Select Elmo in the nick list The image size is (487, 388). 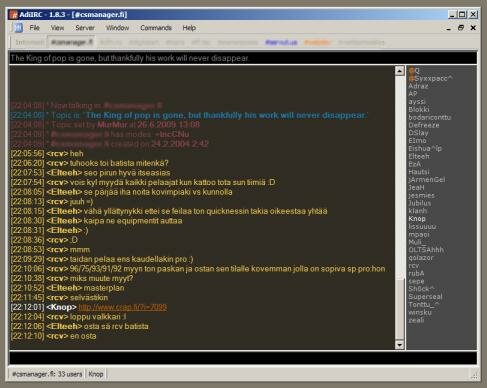[x=417, y=141]
